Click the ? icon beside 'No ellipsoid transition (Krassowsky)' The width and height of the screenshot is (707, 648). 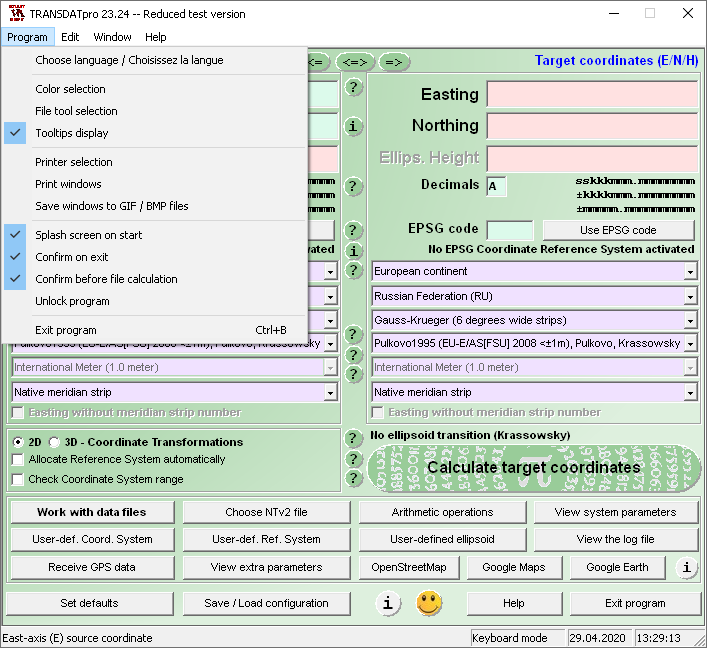[x=354, y=438]
